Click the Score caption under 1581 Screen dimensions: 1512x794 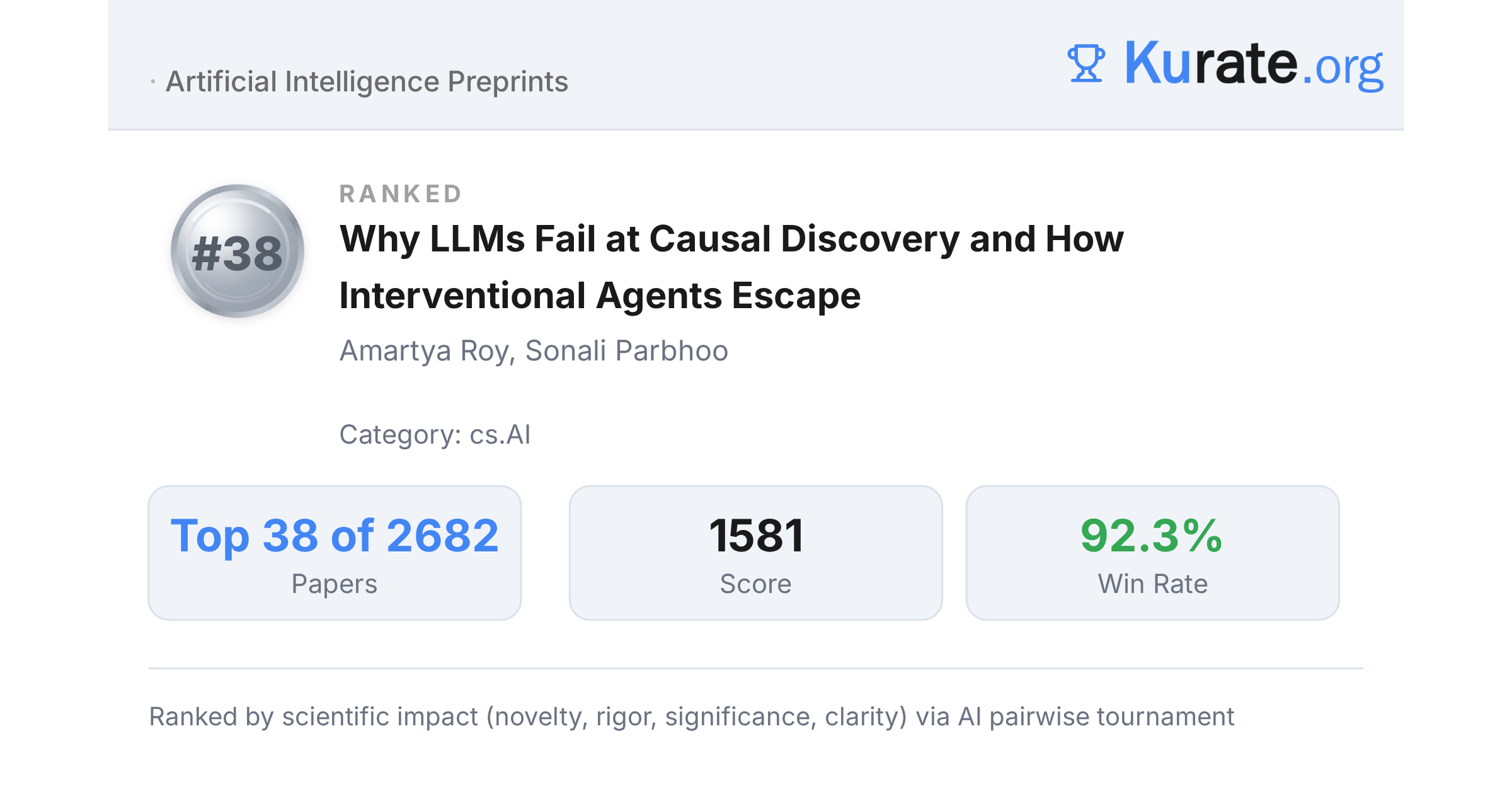coord(755,584)
